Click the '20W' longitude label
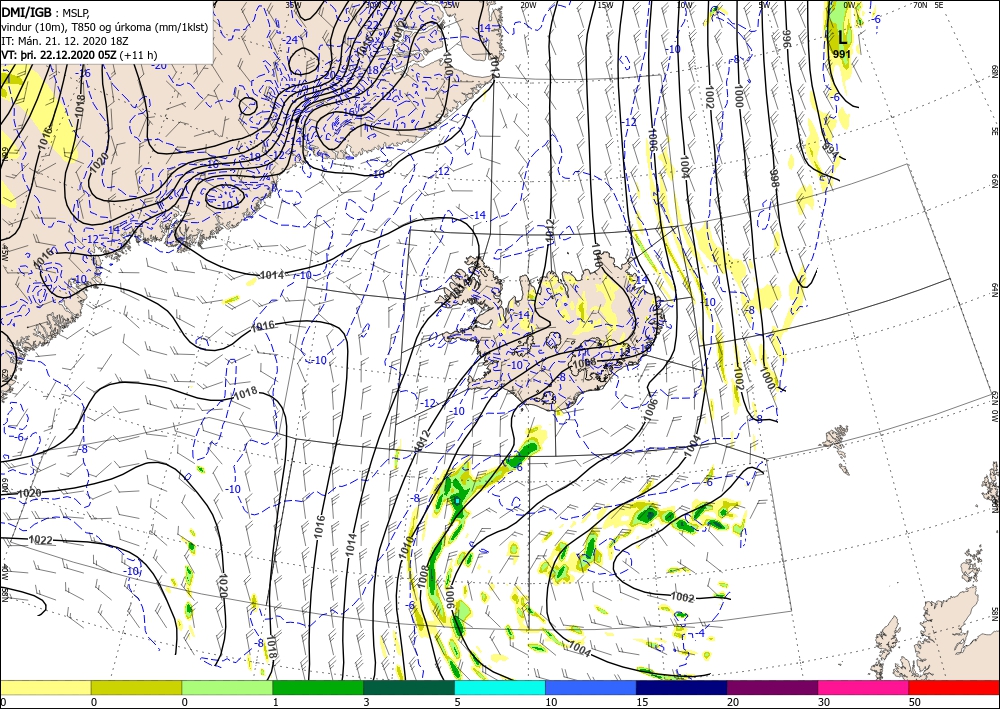The width and height of the screenshot is (1000, 709). click(527, 5)
